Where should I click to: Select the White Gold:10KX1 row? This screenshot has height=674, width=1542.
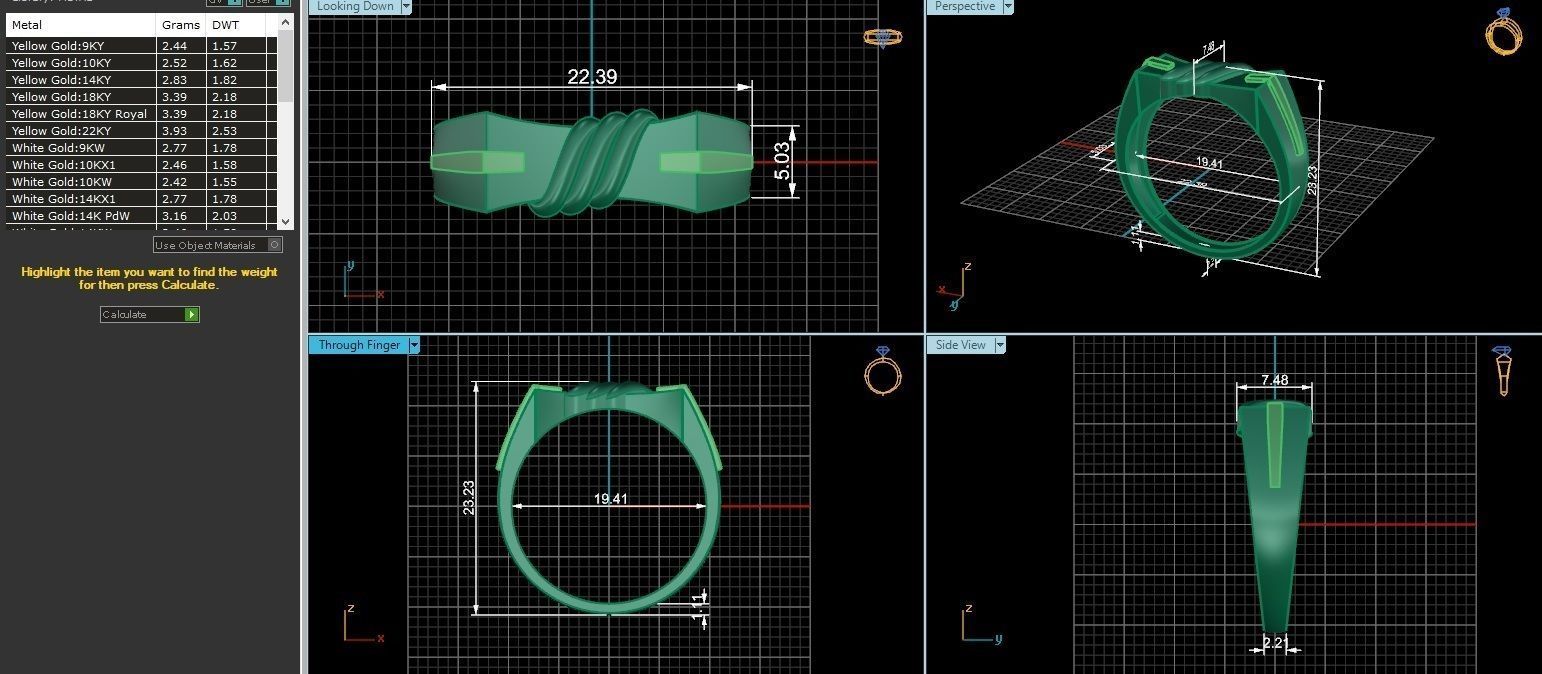point(141,165)
